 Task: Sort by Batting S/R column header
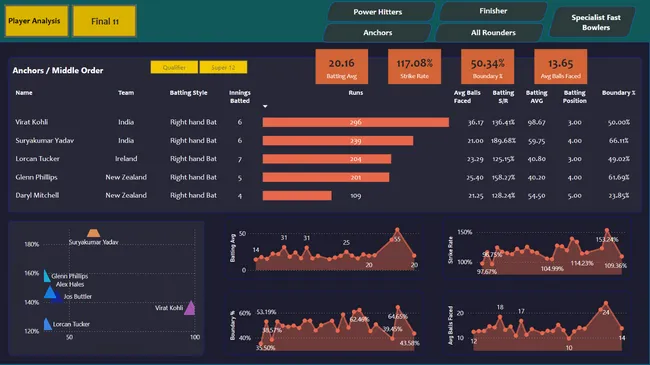503,97
